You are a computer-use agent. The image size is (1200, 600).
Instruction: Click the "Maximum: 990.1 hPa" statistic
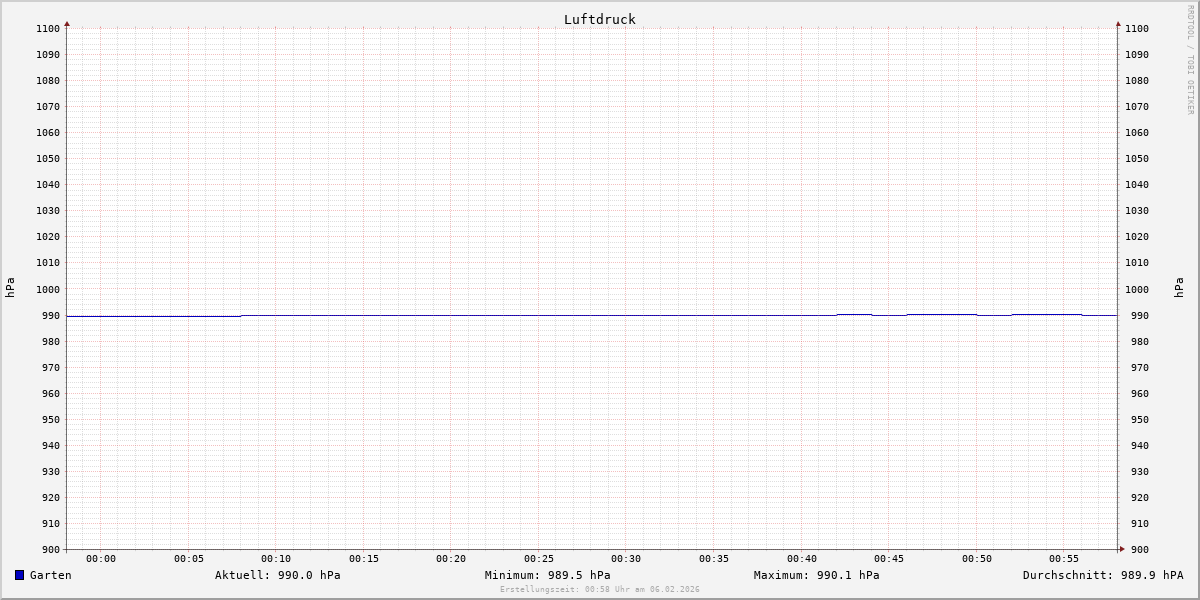(816, 575)
